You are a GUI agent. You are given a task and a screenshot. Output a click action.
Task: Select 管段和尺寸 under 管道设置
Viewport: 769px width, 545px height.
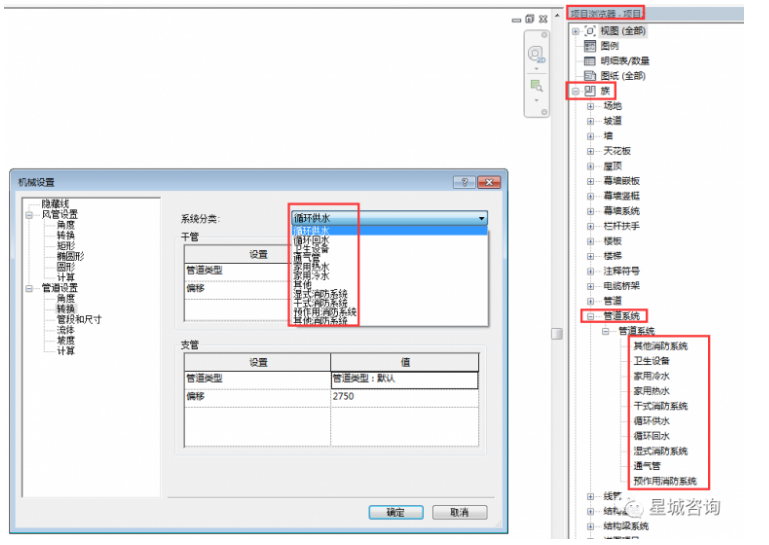pos(79,319)
